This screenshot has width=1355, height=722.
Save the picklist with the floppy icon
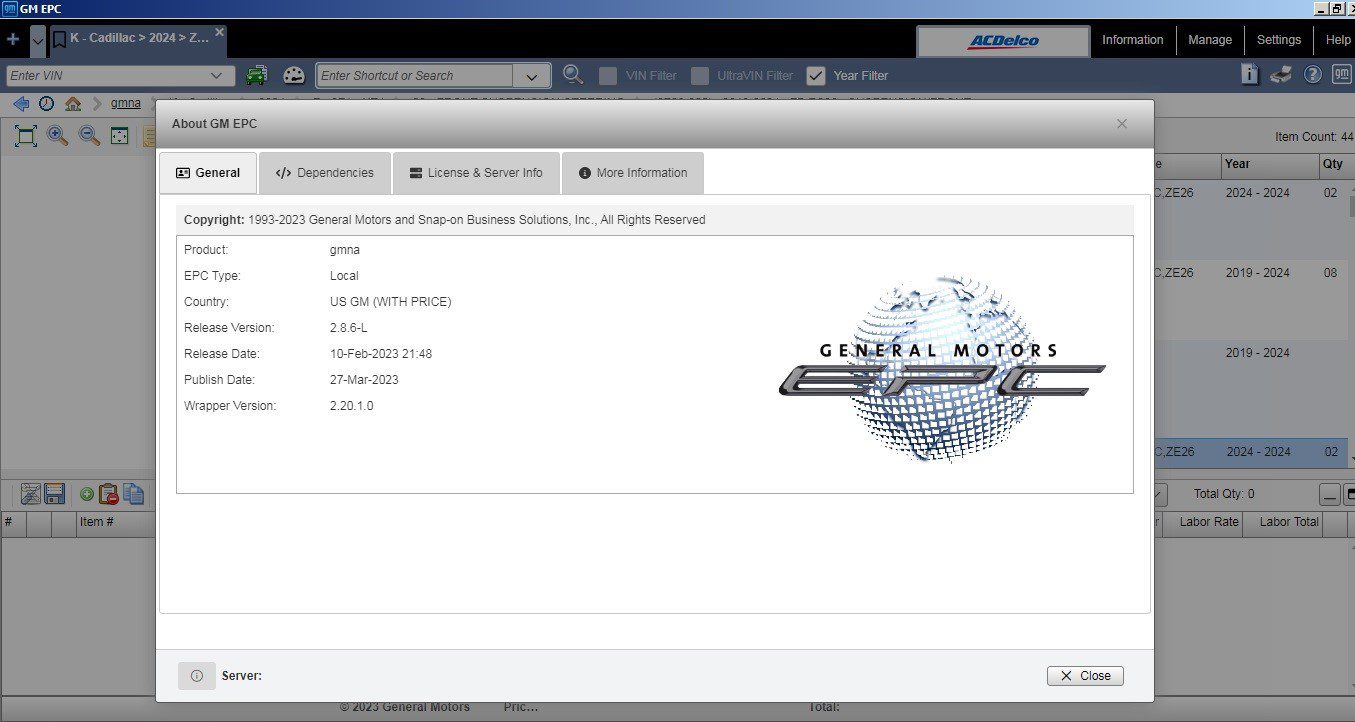[x=54, y=494]
